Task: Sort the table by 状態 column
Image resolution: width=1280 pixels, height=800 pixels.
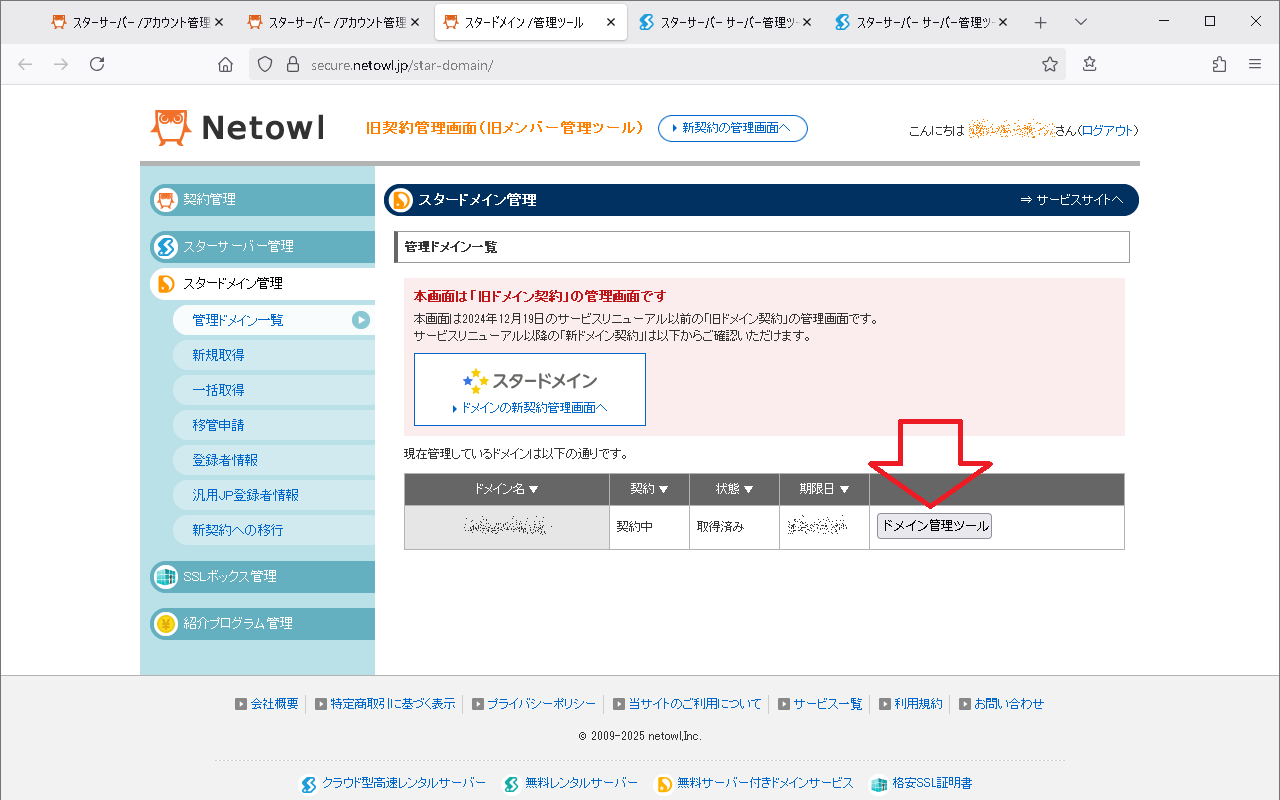Action: (x=734, y=489)
